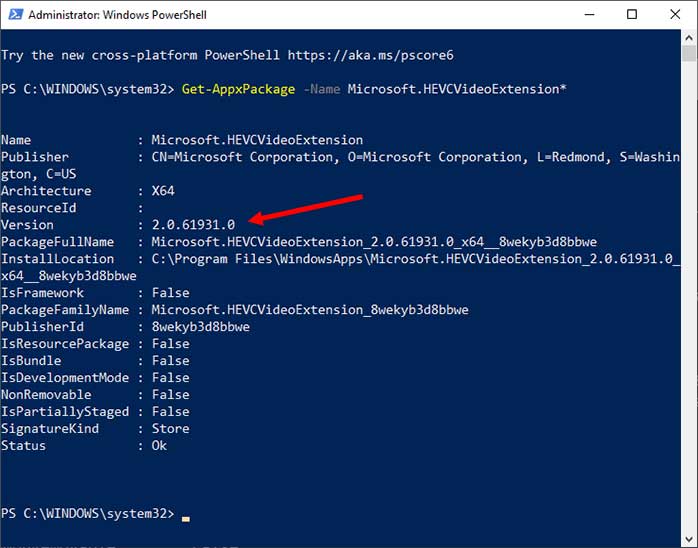Click the empty vertical scrollbar track

689,300
